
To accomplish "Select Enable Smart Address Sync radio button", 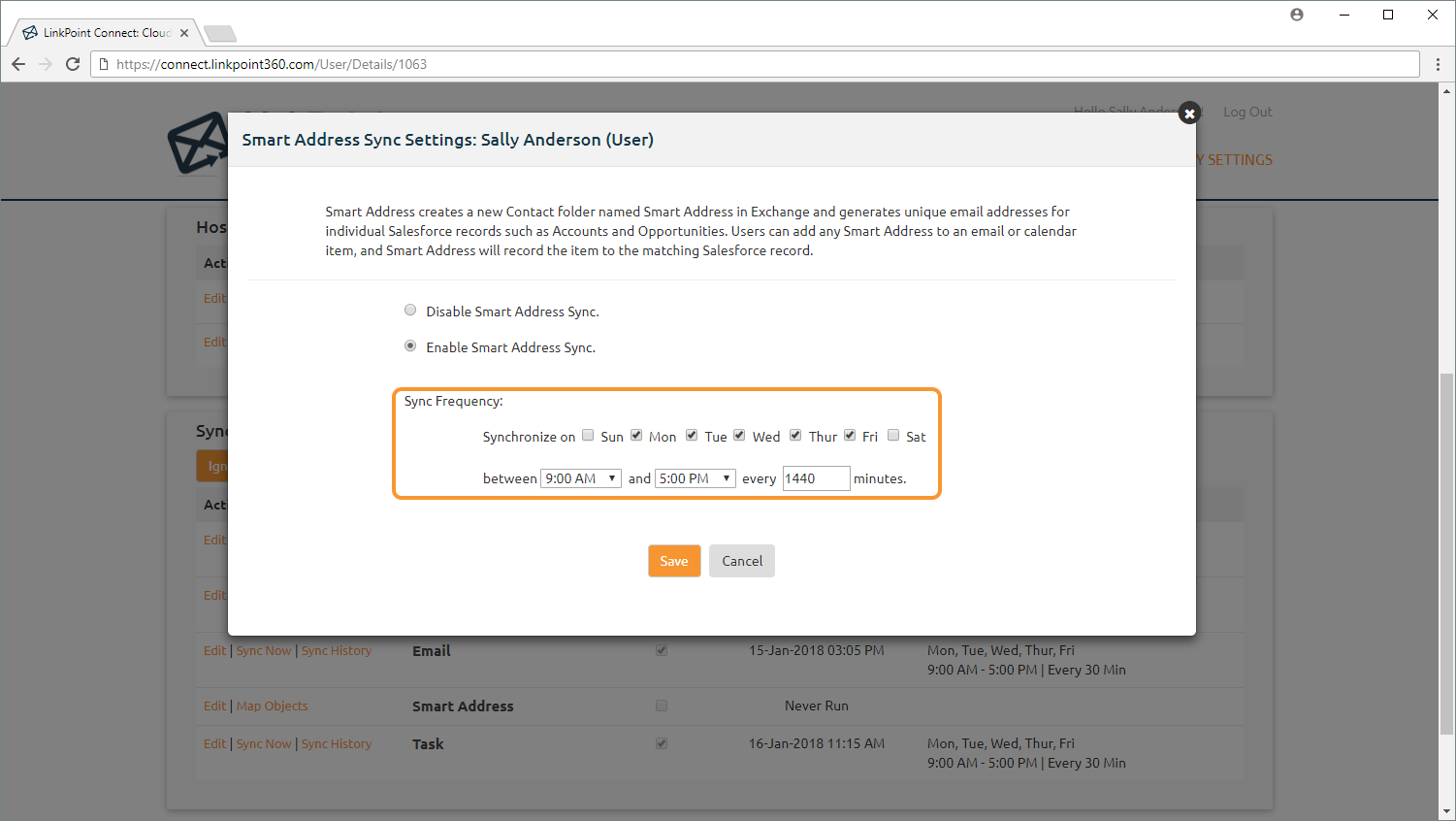I will 410,346.
